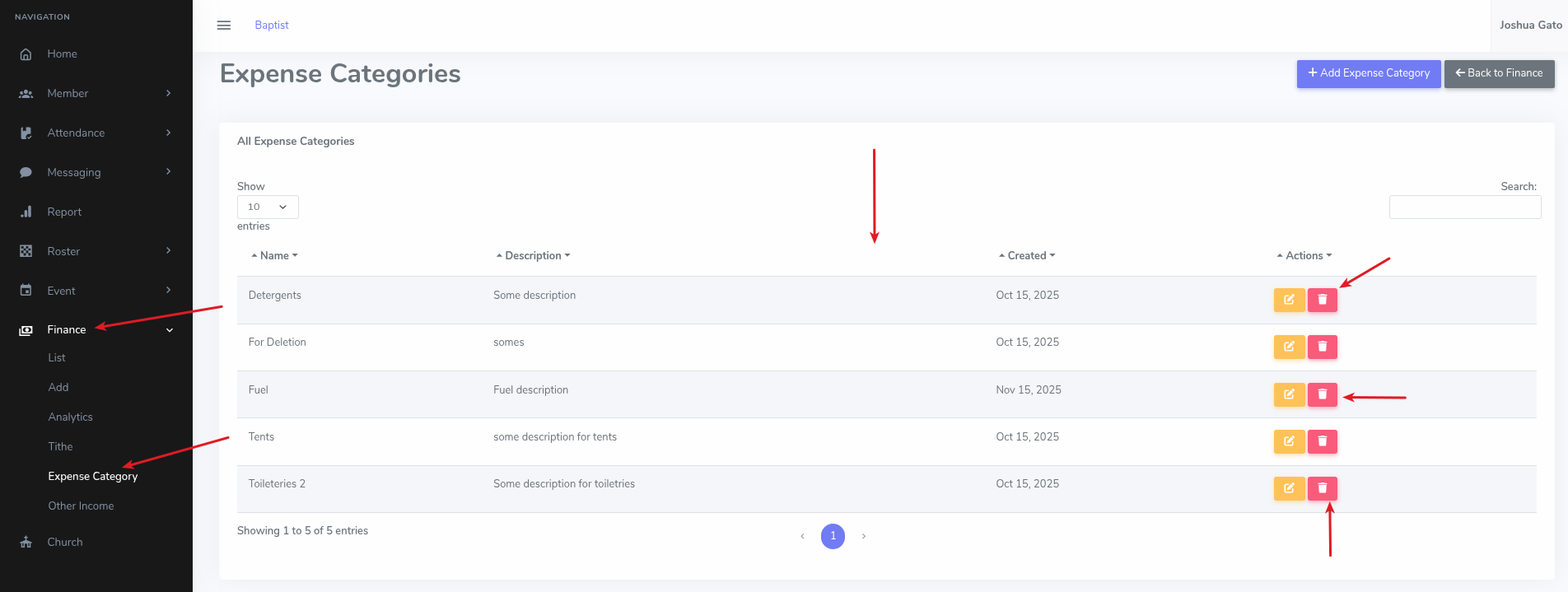The image size is (1568, 592).
Task: Click the hamburger menu icon
Action: 223,26
